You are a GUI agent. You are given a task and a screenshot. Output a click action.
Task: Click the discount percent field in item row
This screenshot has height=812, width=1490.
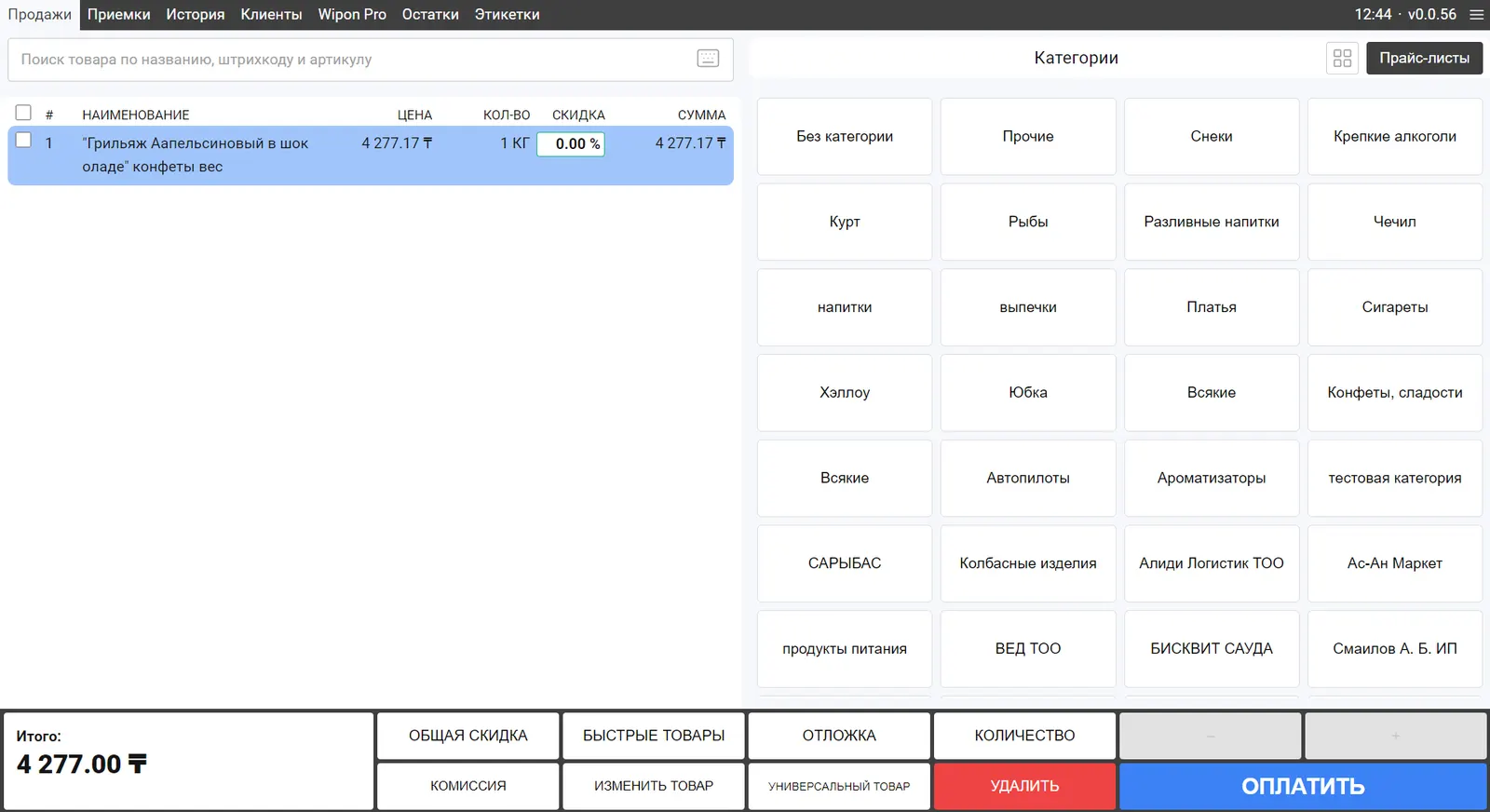tap(571, 143)
